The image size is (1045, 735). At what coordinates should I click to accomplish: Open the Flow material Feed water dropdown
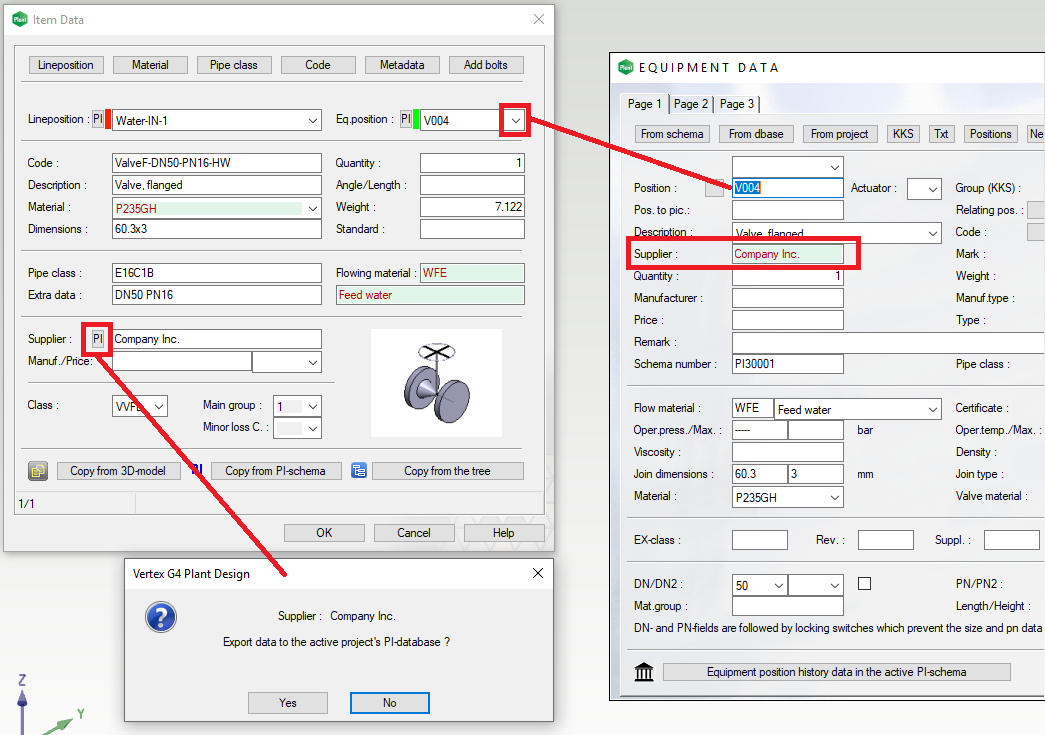[932, 409]
